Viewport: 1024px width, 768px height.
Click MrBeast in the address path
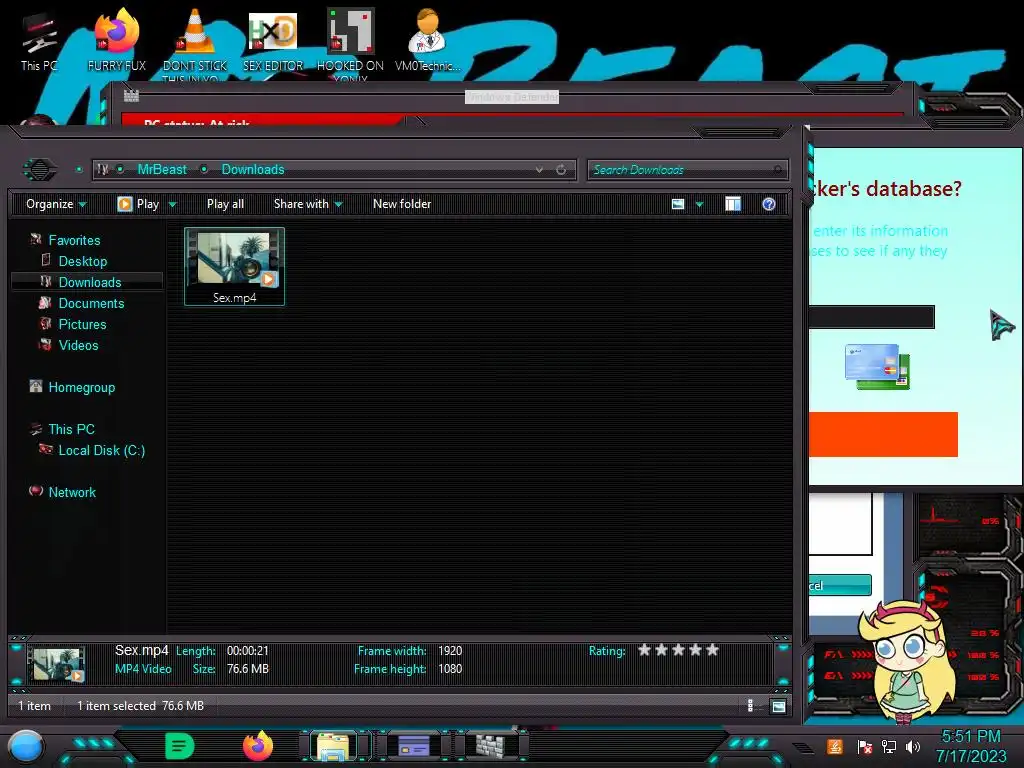pos(162,170)
